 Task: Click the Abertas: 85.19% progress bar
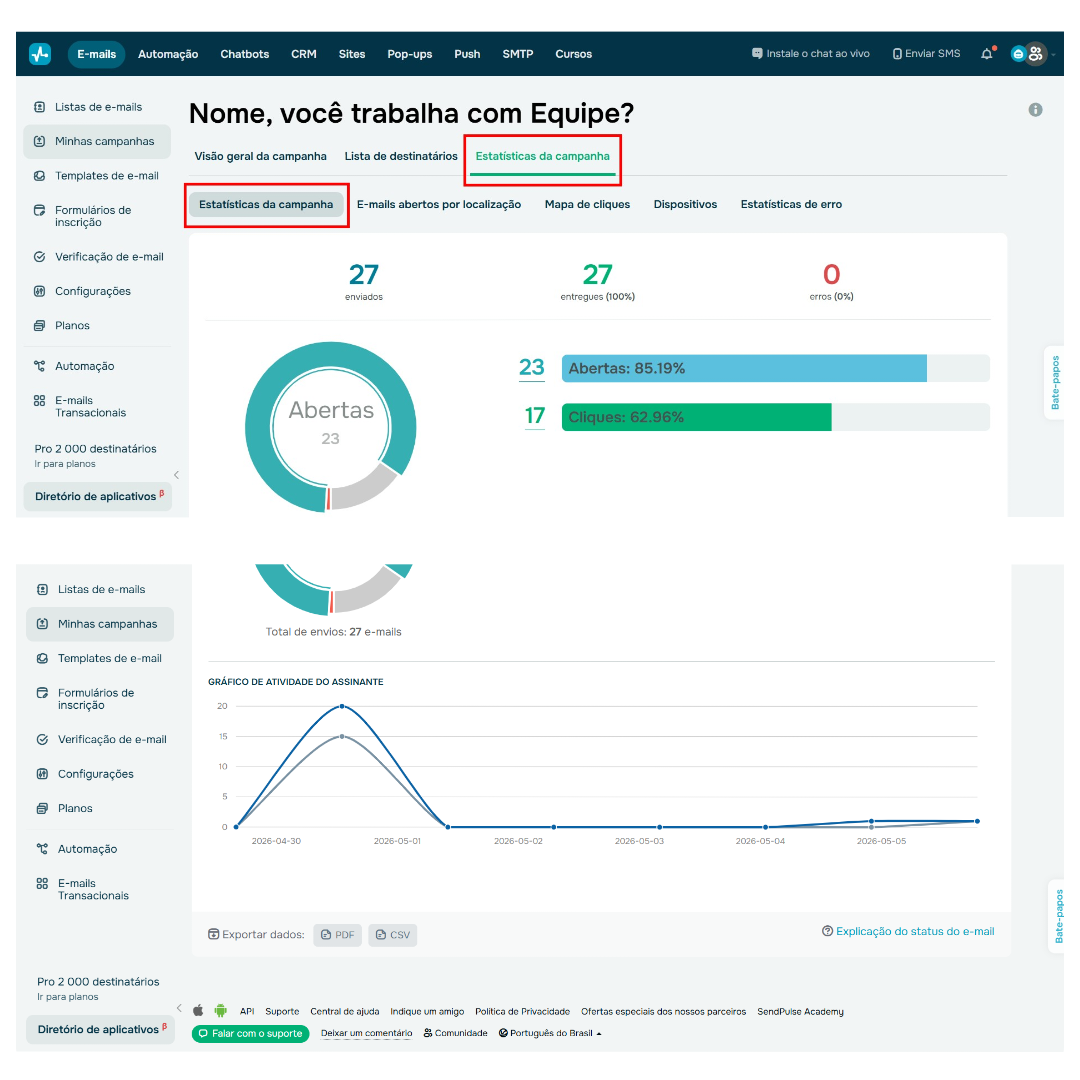tap(776, 368)
